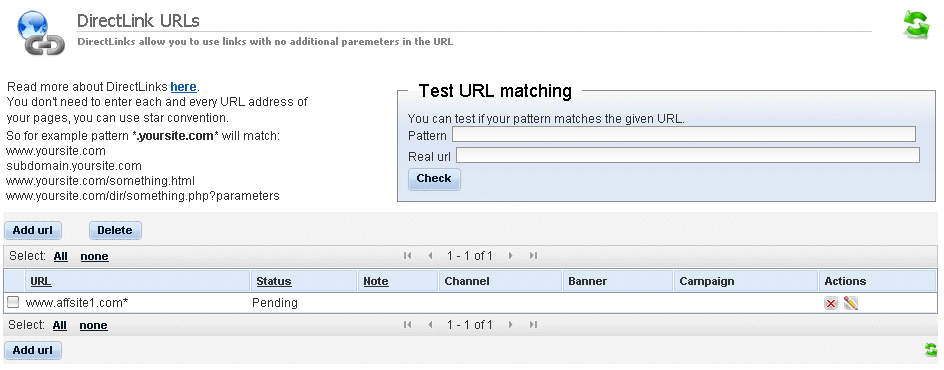
Task: Edit www.affsite1.com* with the pencil icon
Action: point(851,303)
